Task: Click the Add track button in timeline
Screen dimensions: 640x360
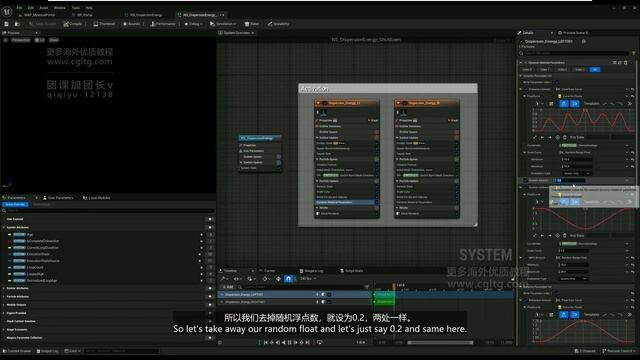Action: (228, 287)
